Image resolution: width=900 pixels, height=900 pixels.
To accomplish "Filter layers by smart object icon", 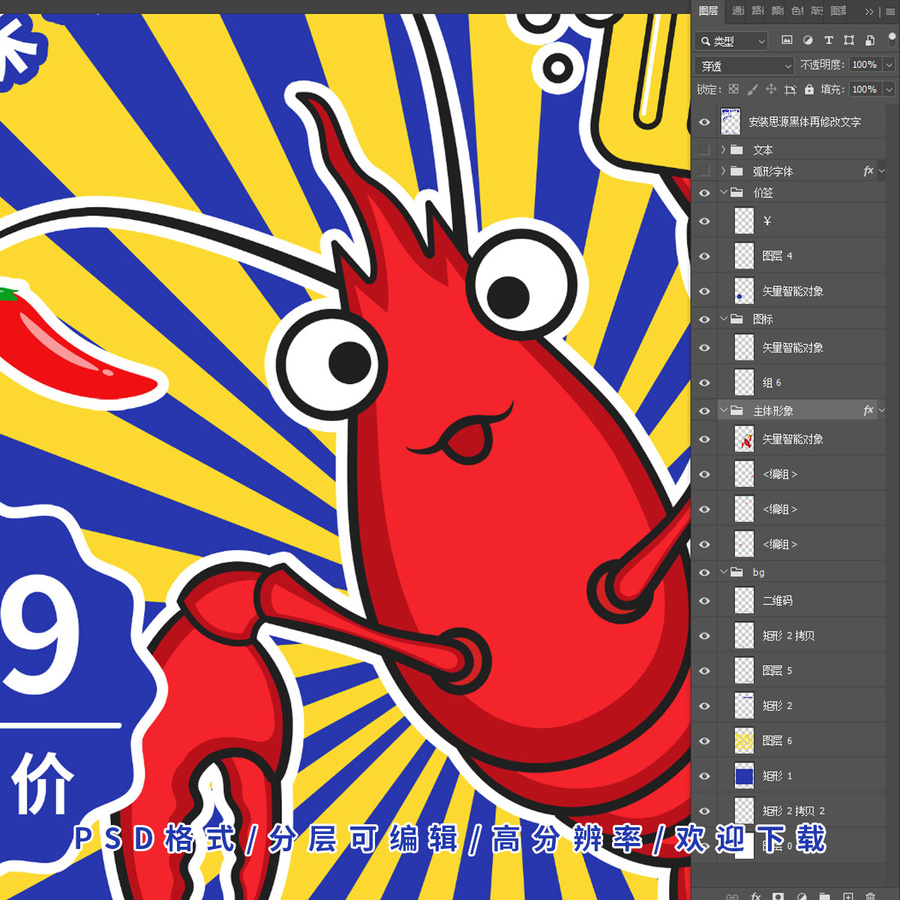I will pos(870,40).
